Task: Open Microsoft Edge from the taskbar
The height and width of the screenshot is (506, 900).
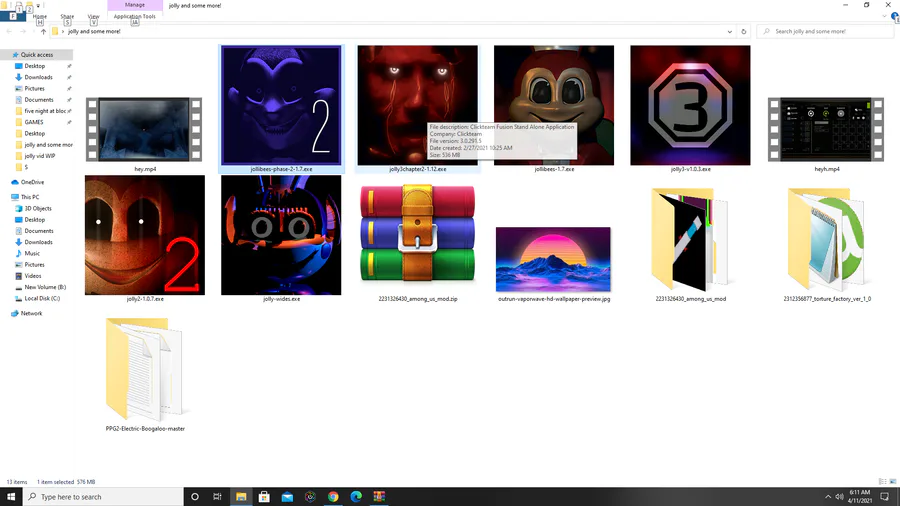Action: (x=356, y=497)
